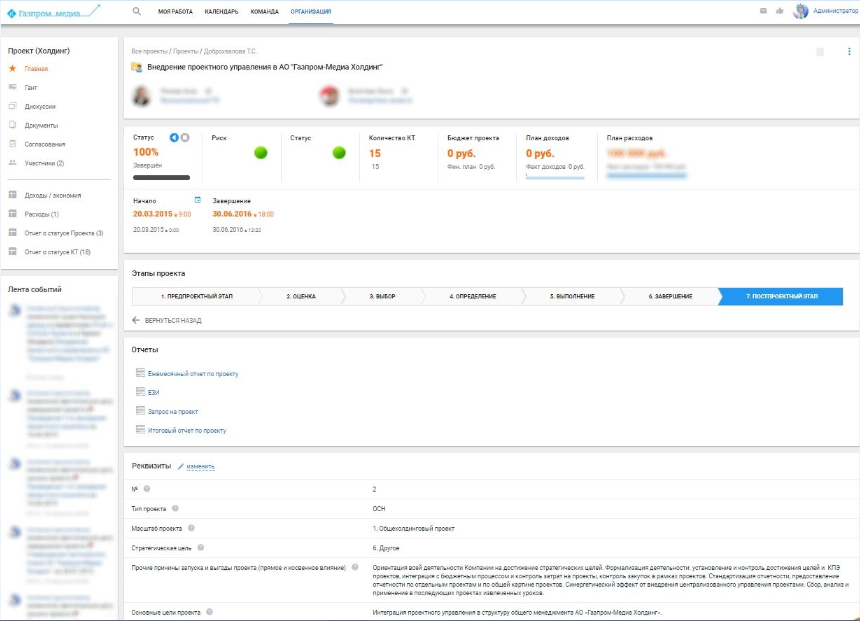Open Документы section label
Image resolution: width=860 pixels, height=621 pixels.
(x=41, y=126)
